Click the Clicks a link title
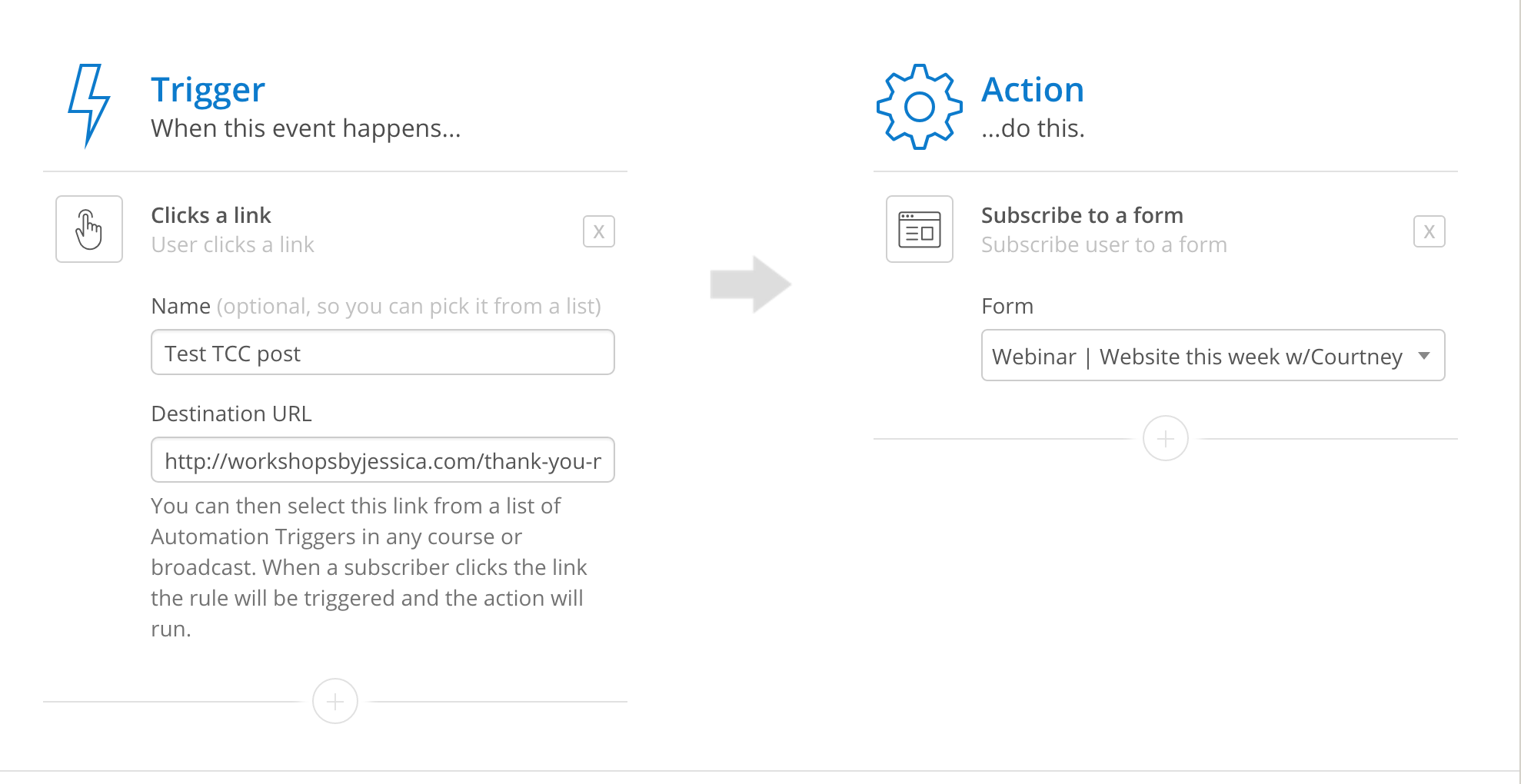 (211, 215)
